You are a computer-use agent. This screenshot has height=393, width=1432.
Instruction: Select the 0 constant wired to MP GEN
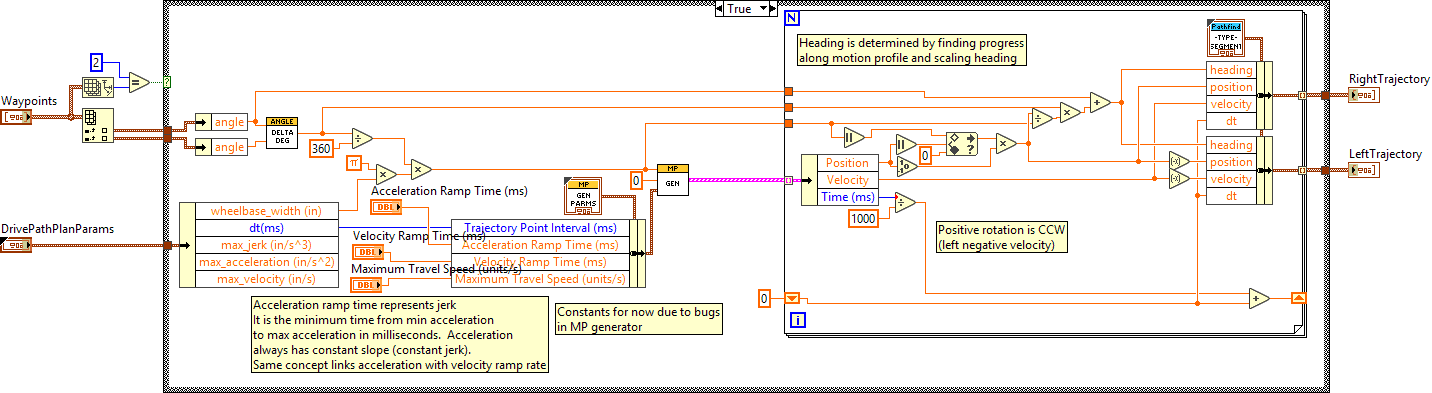(x=635, y=180)
